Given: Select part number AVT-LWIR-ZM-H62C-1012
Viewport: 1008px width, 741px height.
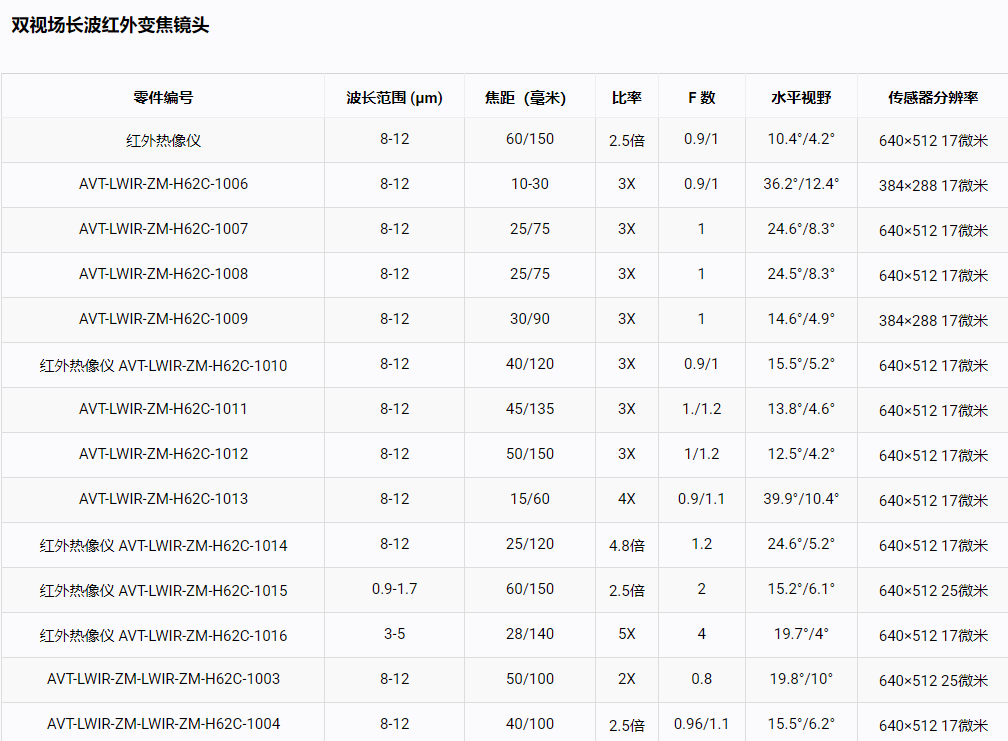Looking at the screenshot, I should [x=163, y=454].
